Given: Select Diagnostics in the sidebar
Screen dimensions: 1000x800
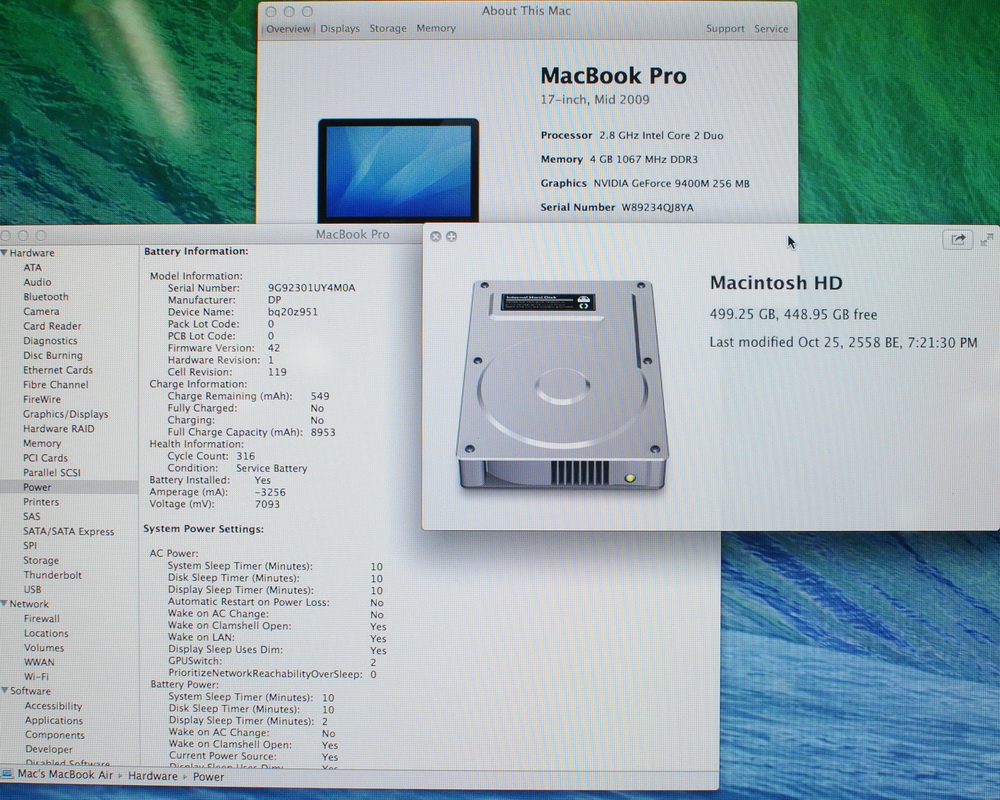Looking at the screenshot, I should (50, 341).
